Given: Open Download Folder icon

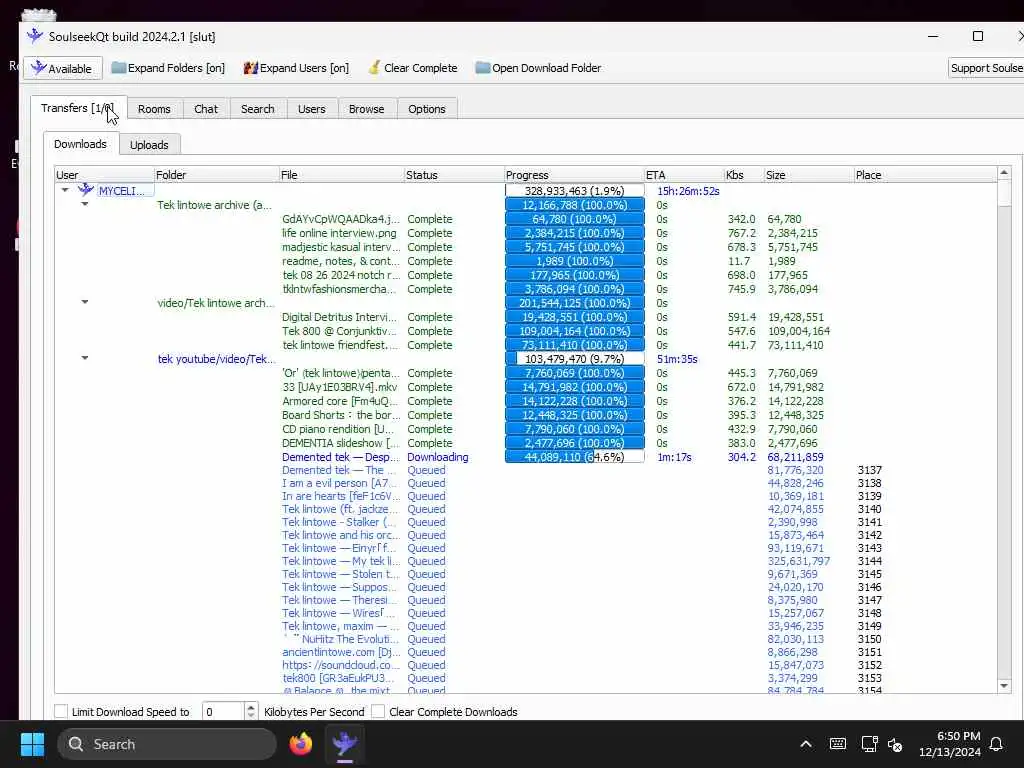Looking at the screenshot, I should click(x=483, y=67).
